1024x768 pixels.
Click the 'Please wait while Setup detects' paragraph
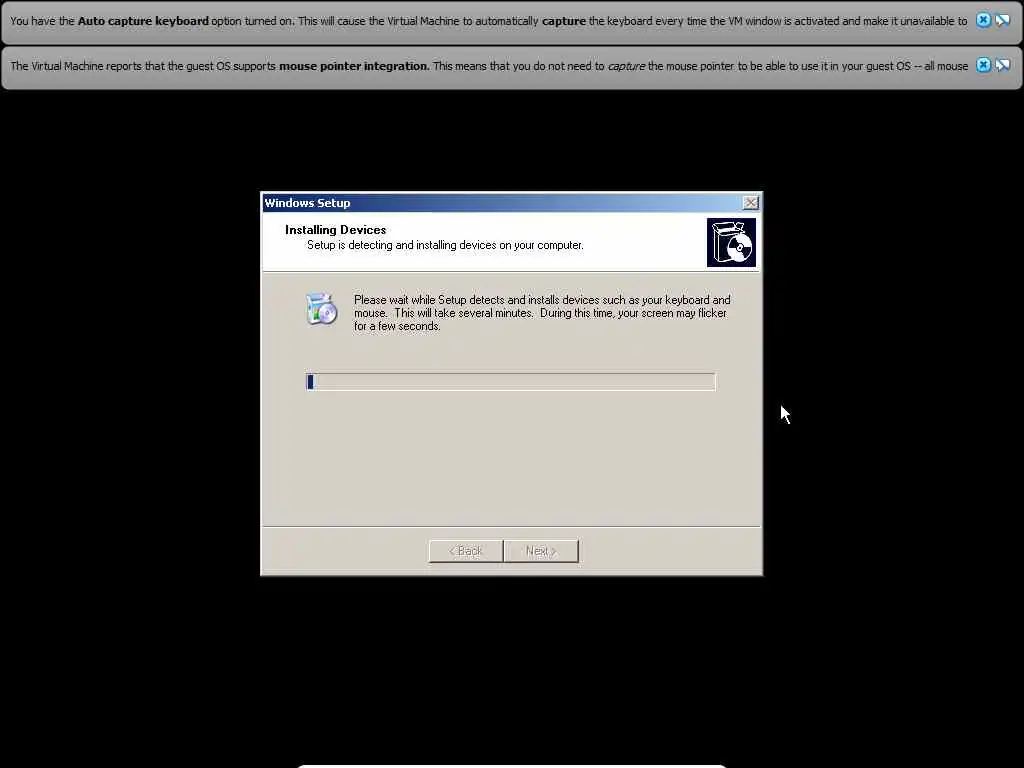[x=542, y=313]
